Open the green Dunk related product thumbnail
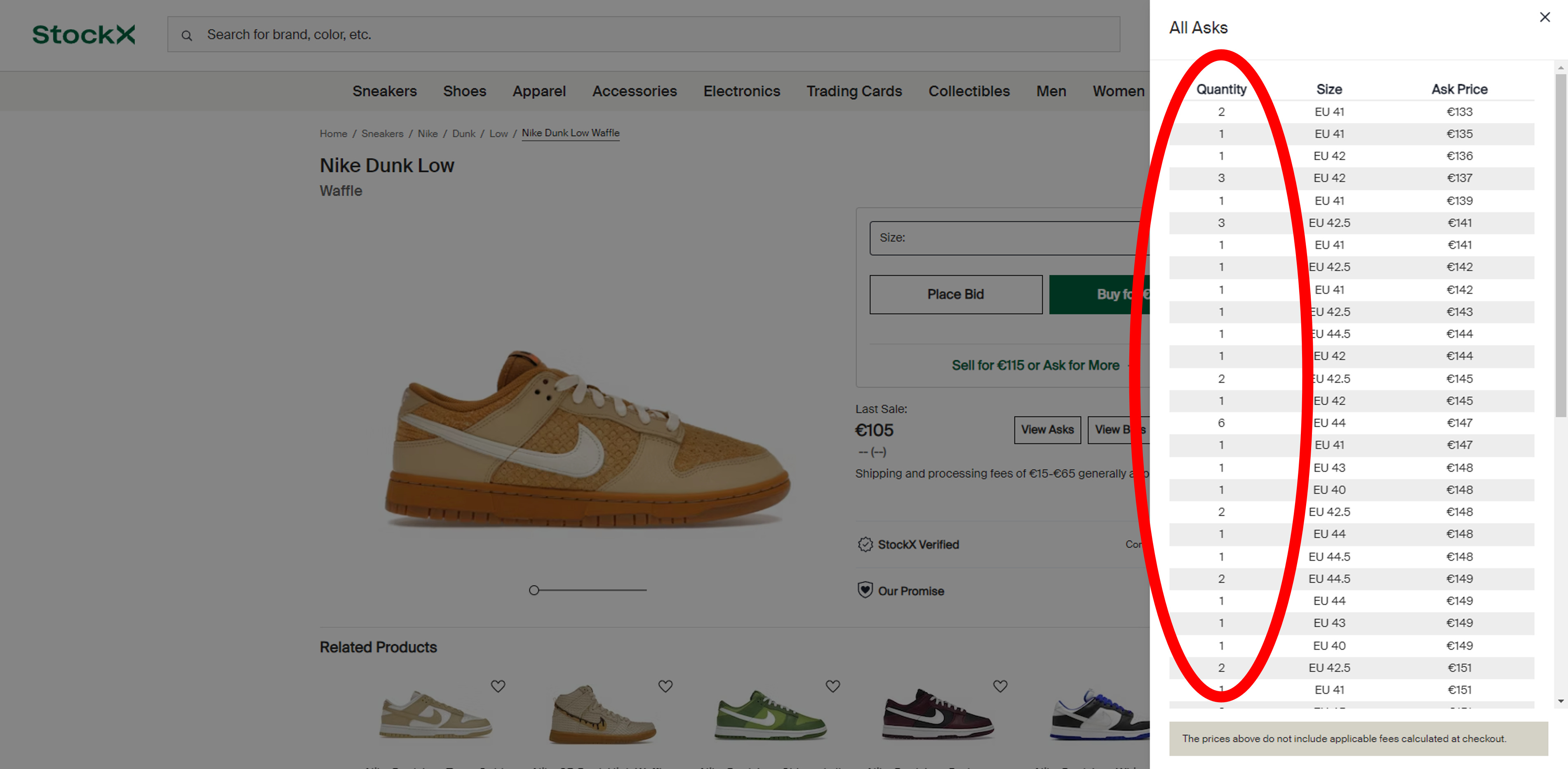Image resolution: width=1568 pixels, height=769 pixels. (770, 715)
